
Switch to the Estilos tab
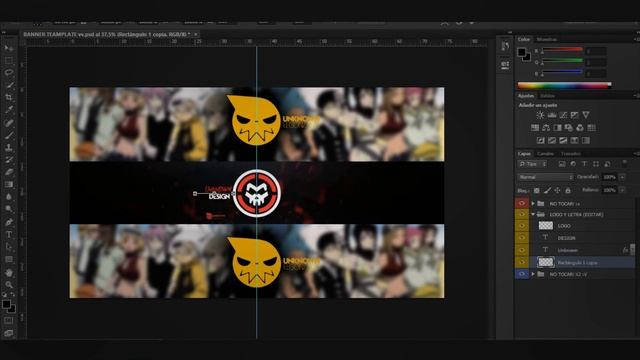click(548, 96)
